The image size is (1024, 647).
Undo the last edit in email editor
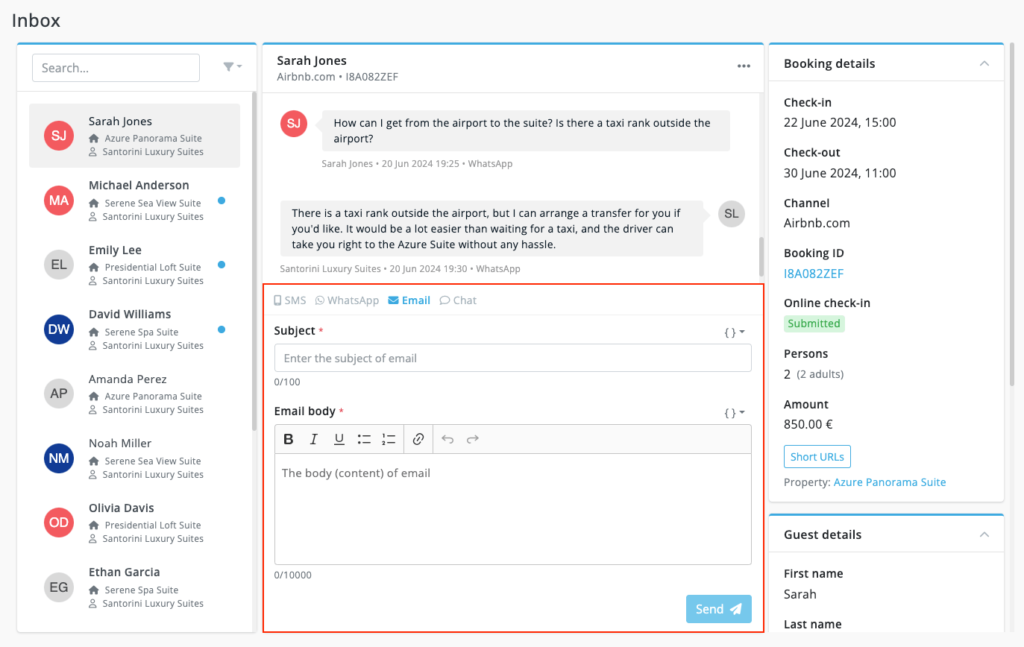(447, 439)
